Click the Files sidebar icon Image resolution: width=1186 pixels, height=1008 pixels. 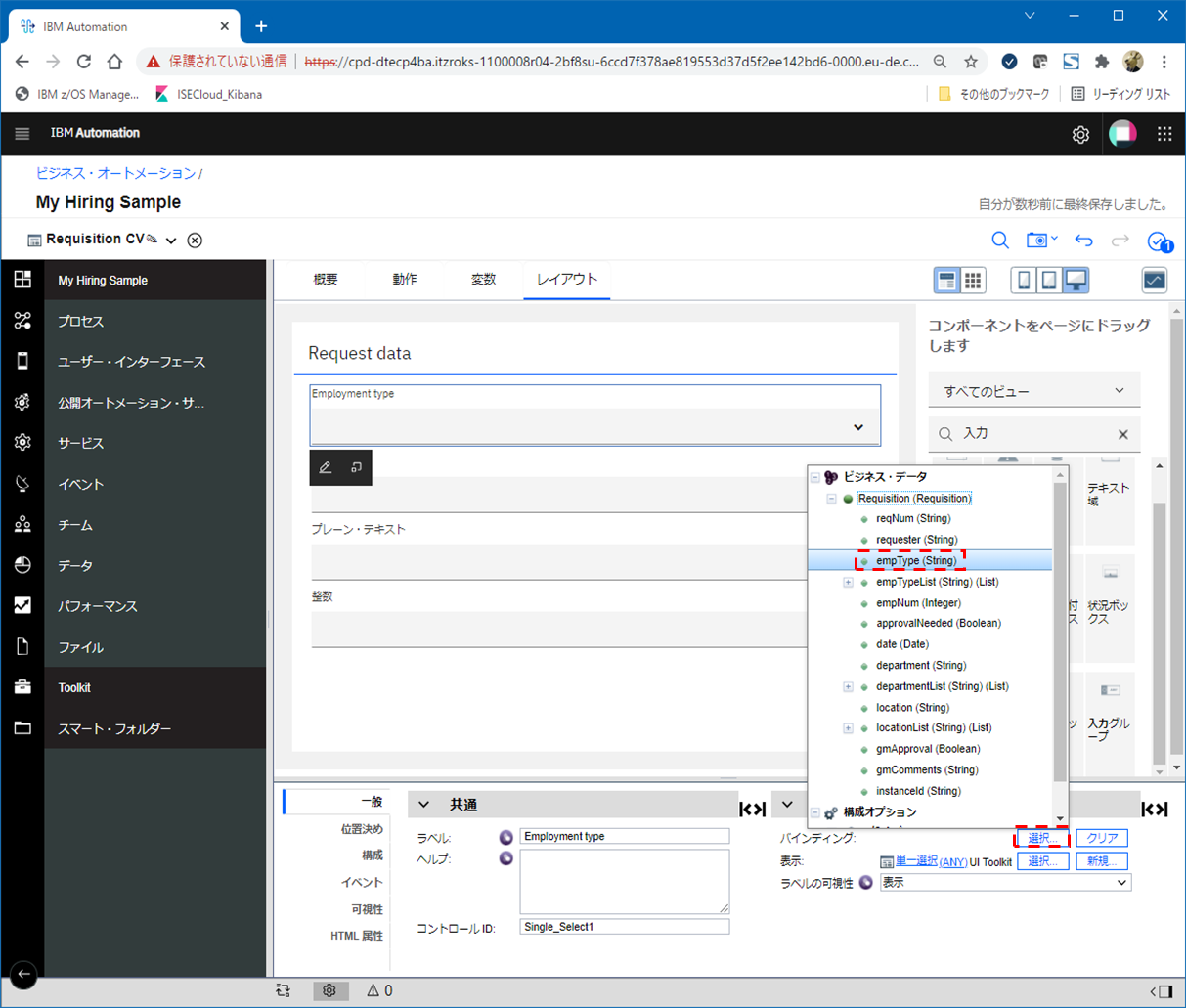(22, 646)
